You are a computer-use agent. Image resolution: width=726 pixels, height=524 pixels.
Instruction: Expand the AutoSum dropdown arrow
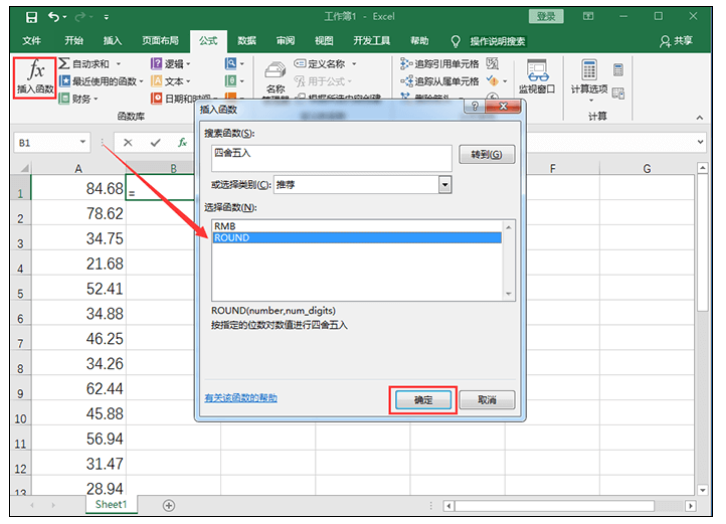click(119, 63)
